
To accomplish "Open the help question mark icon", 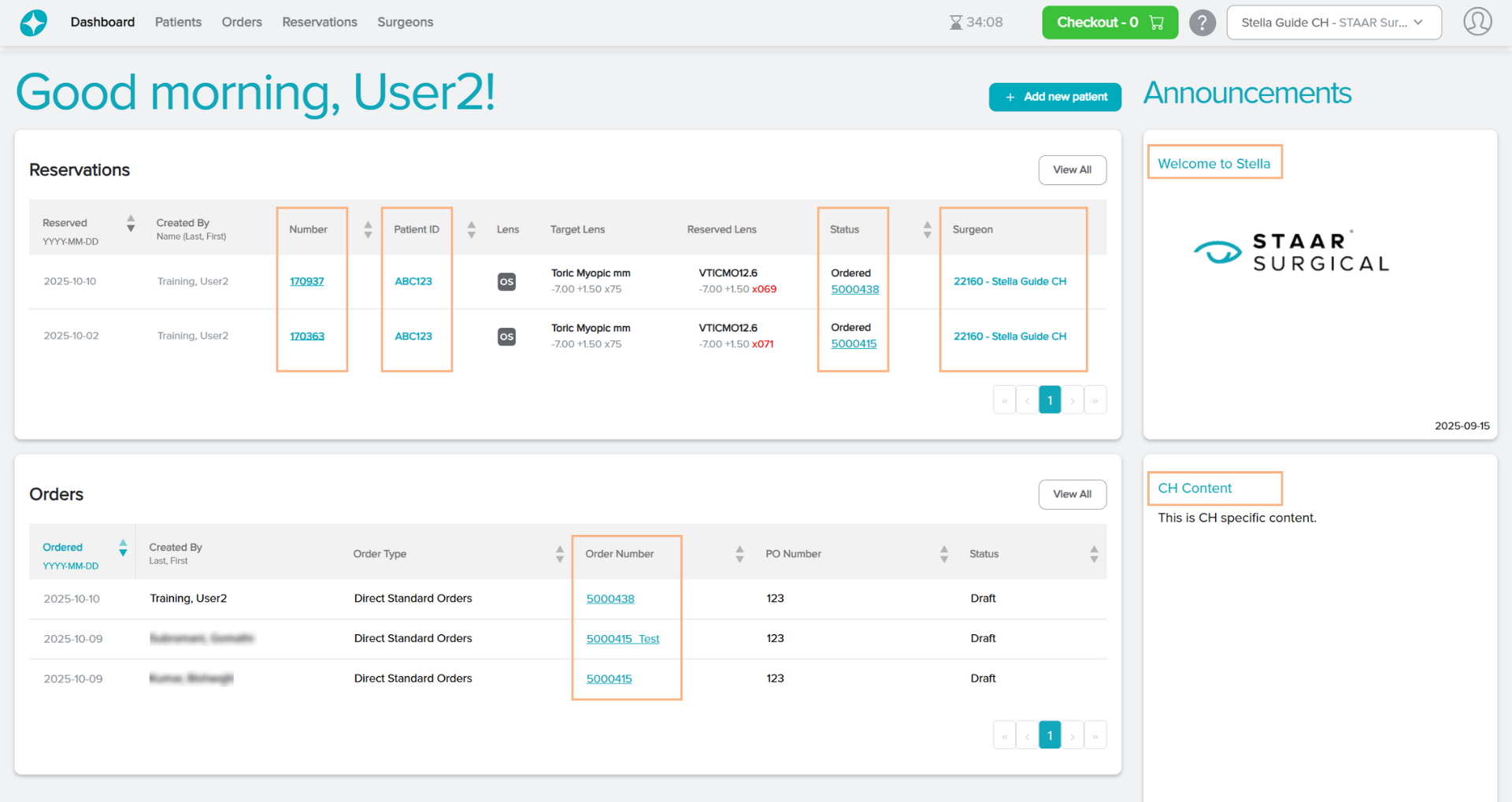I will [x=1202, y=23].
